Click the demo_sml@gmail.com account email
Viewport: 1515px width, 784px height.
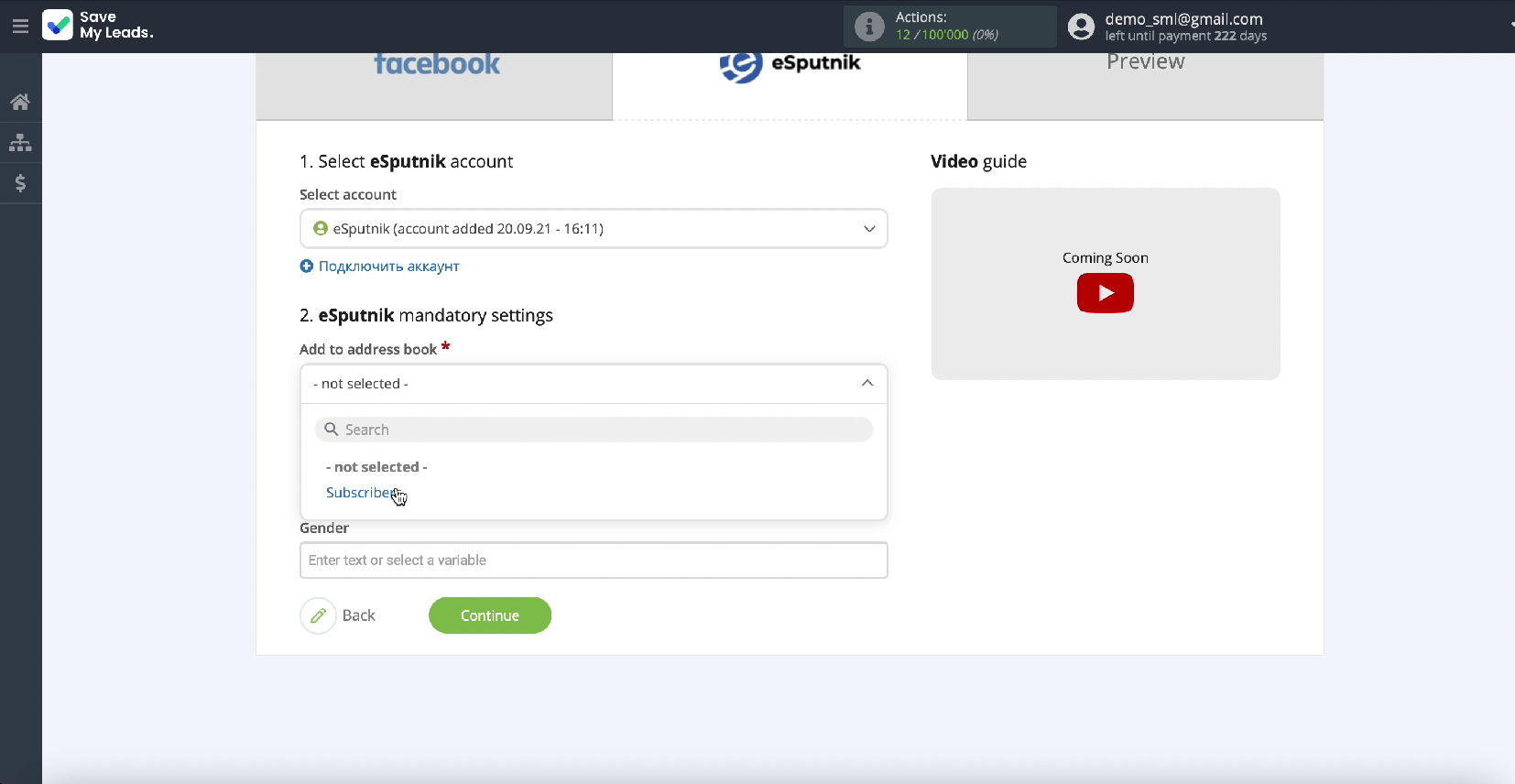[1183, 18]
